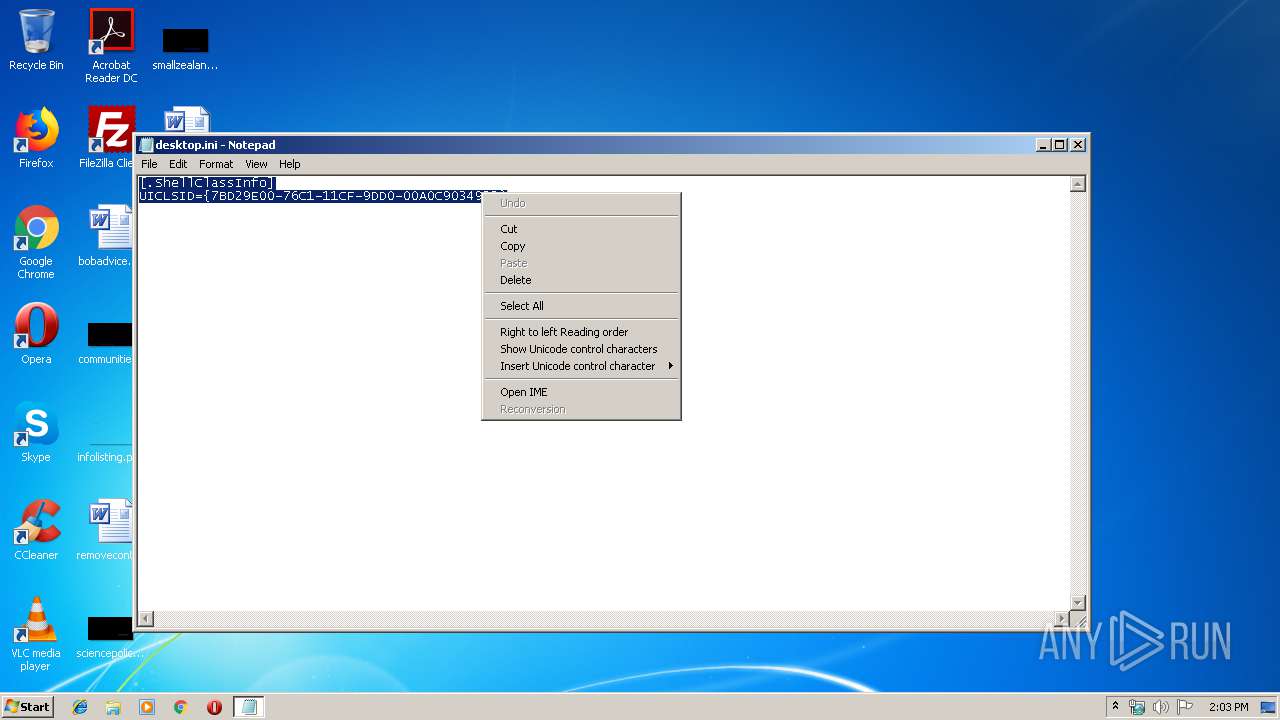This screenshot has width=1280, height=720.
Task: Toggle Right to left Reading order
Action: pos(580,332)
